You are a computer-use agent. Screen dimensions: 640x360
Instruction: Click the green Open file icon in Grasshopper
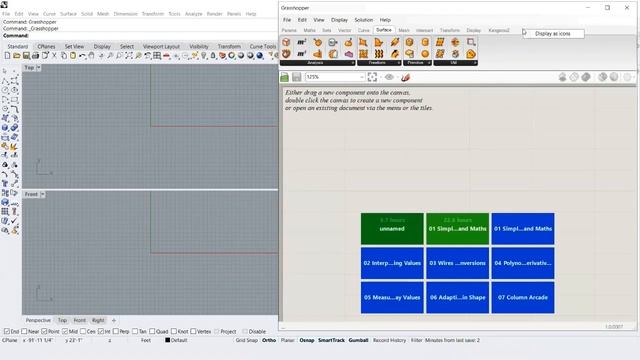coord(284,77)
